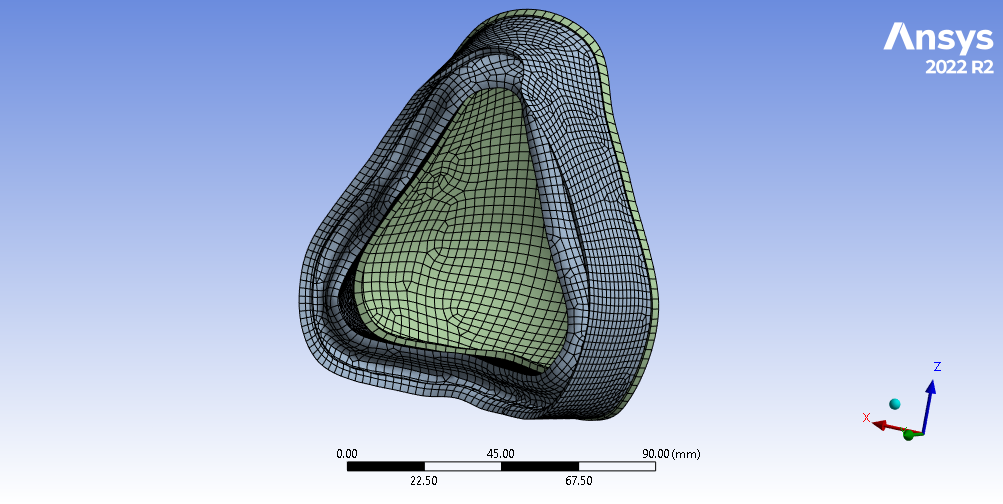Click the '22.50' scale label
1003x504 pixels.
pos(423,480)
